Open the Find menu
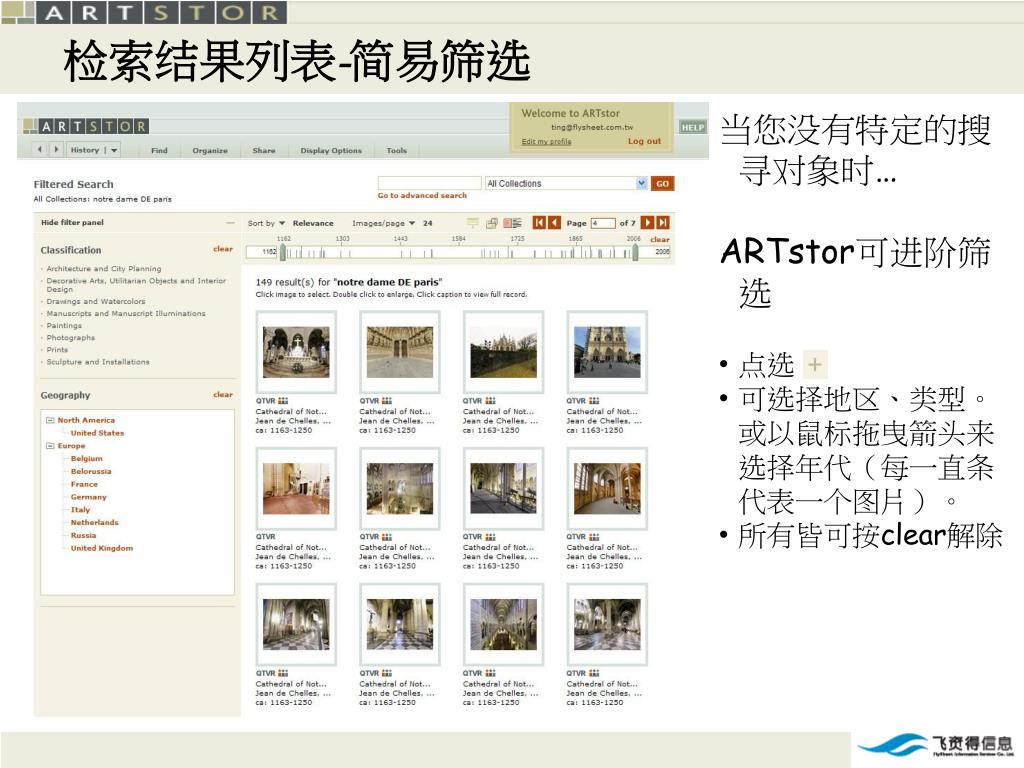 [159, 150]
